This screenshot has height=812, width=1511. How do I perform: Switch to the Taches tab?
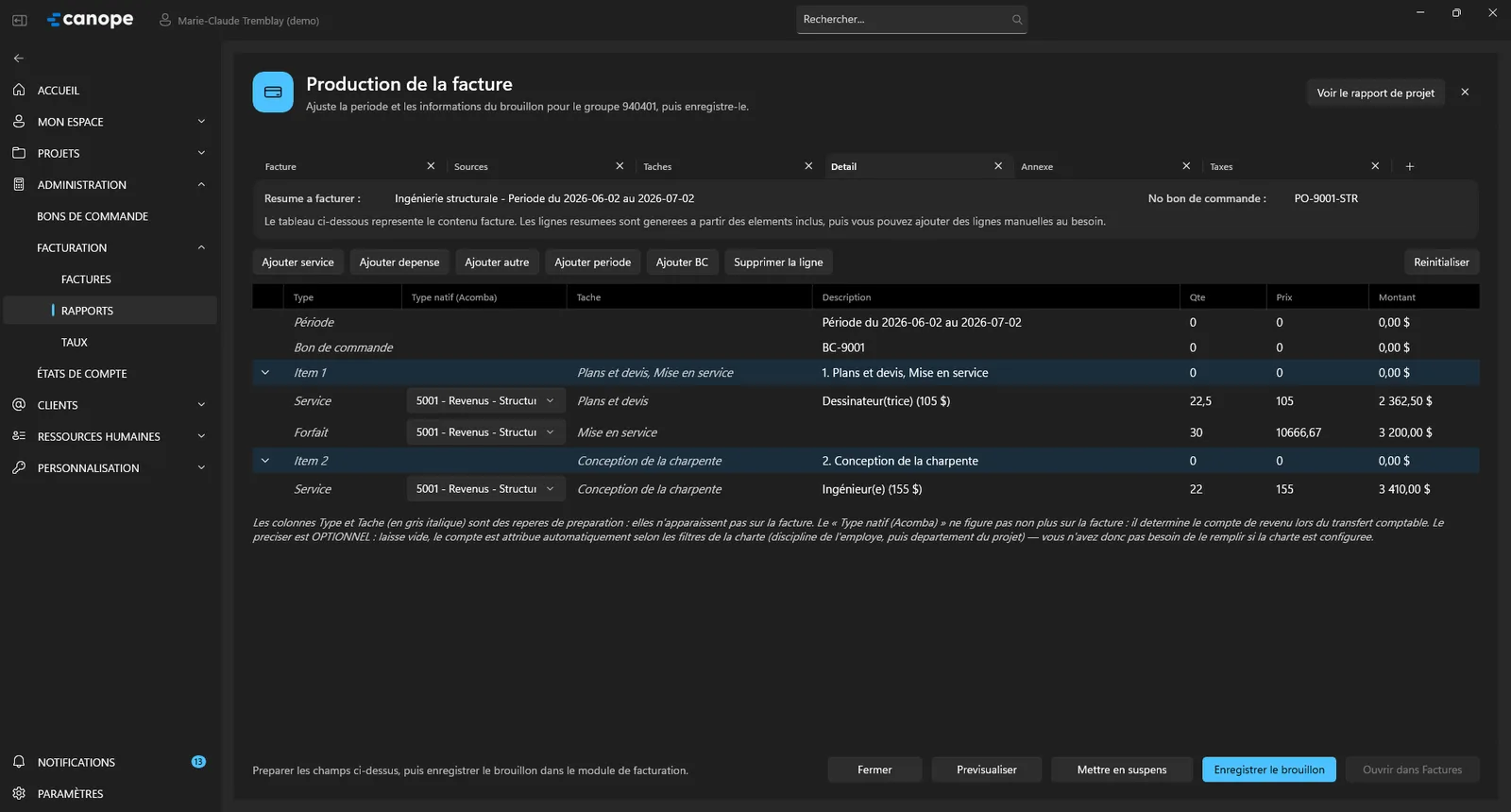[657, 167]
